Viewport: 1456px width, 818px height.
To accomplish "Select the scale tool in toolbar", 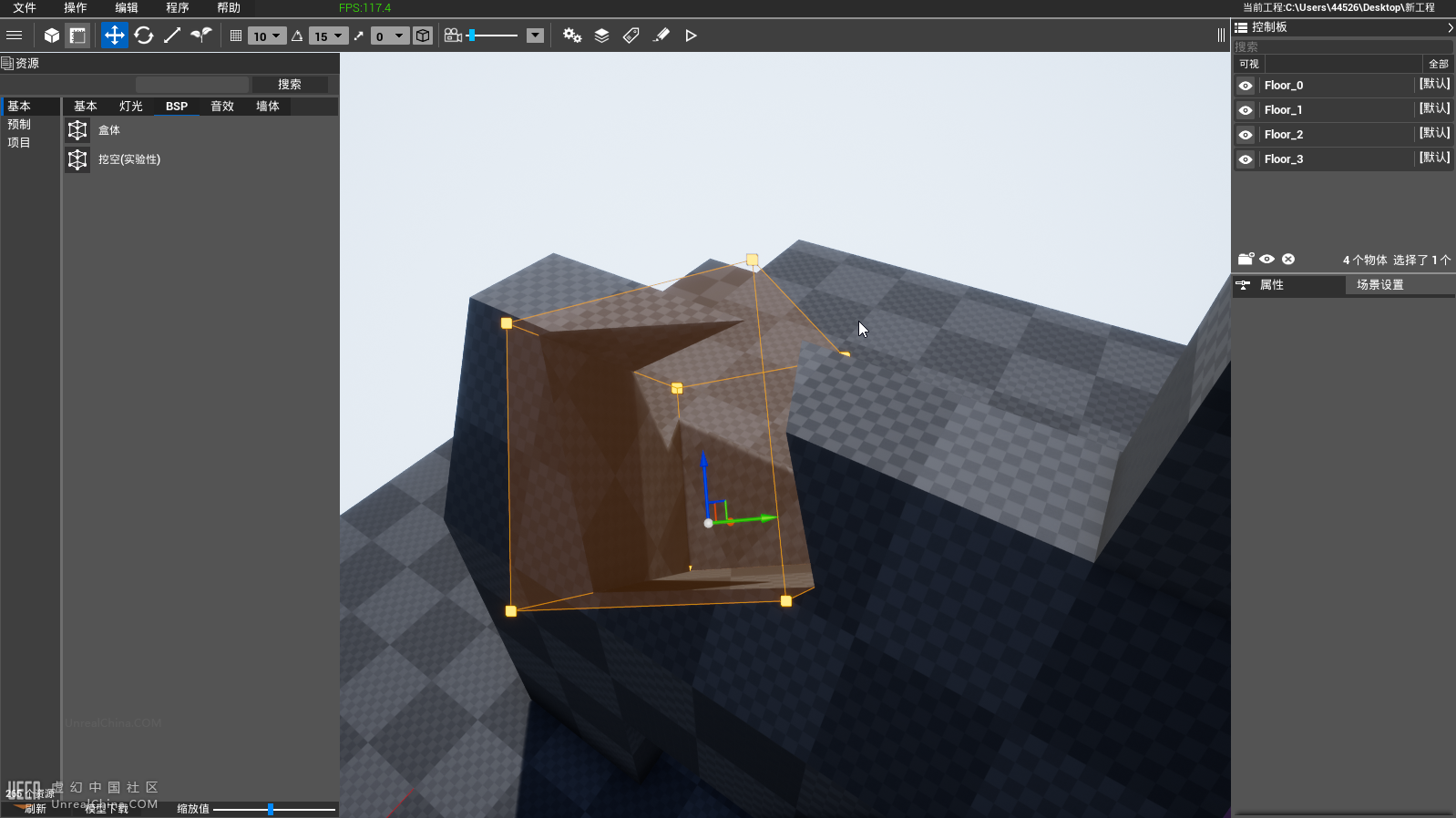I will [172, 36].
